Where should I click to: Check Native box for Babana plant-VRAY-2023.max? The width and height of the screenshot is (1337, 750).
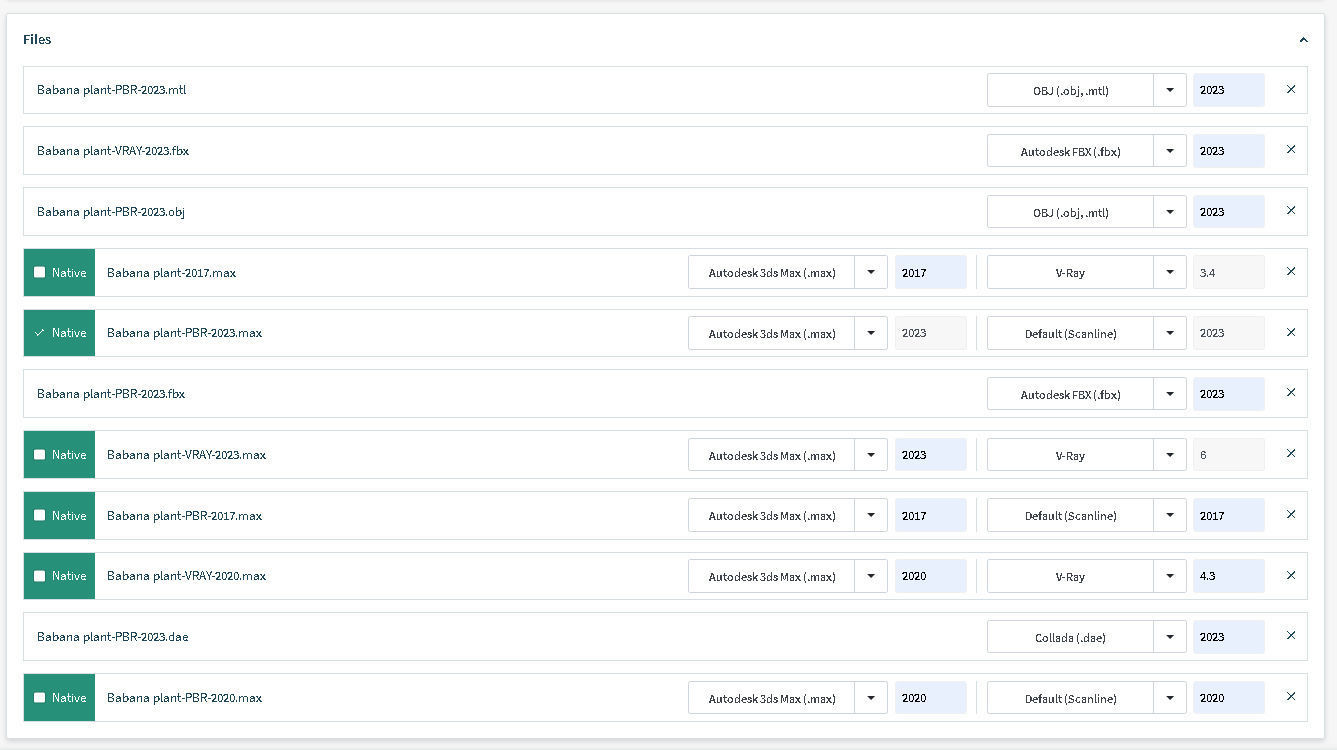40,455
